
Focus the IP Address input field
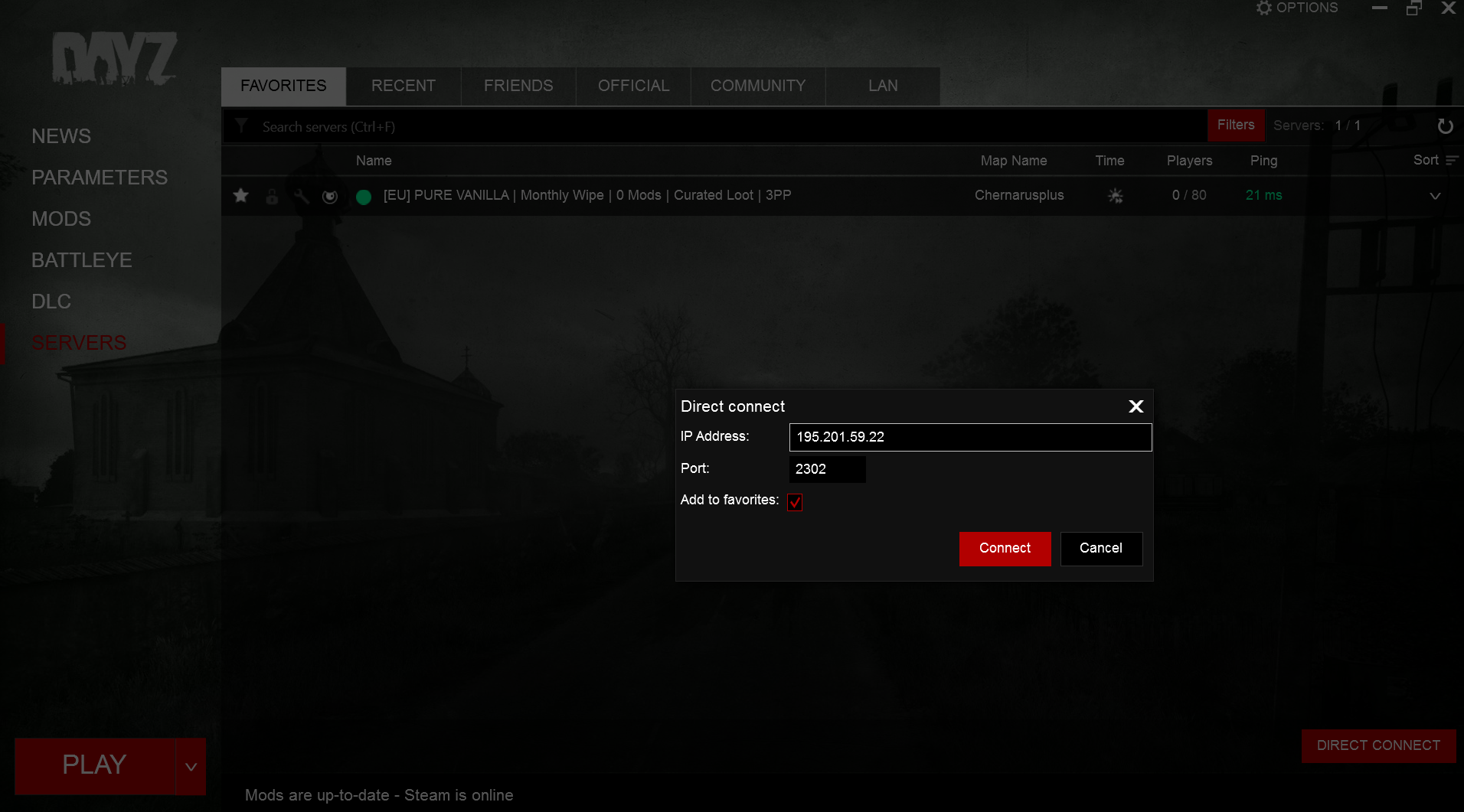point(970,437)
